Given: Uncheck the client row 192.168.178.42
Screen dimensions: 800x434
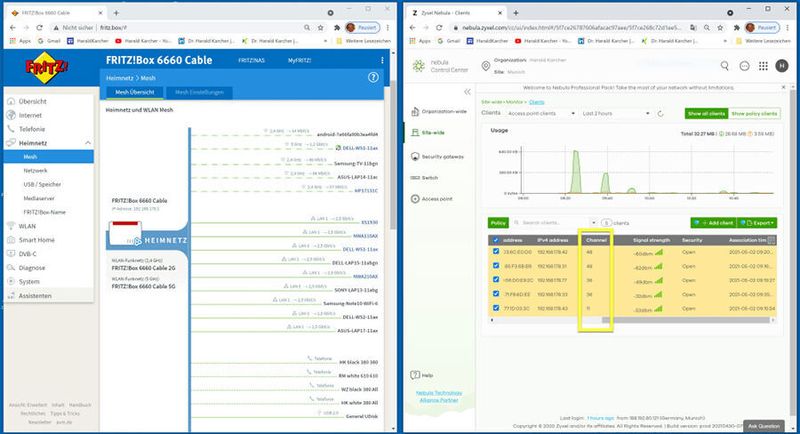Looking at the screenshot, I should pyautogui.click(x=496, y=251).
